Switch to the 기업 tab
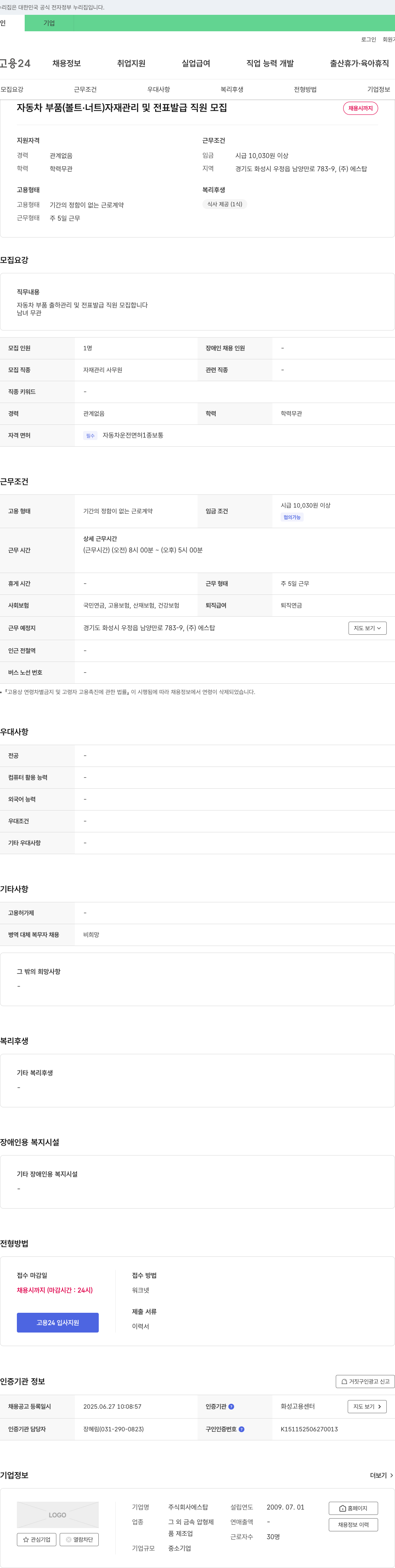395x1568 pixels. coord(49,23)
